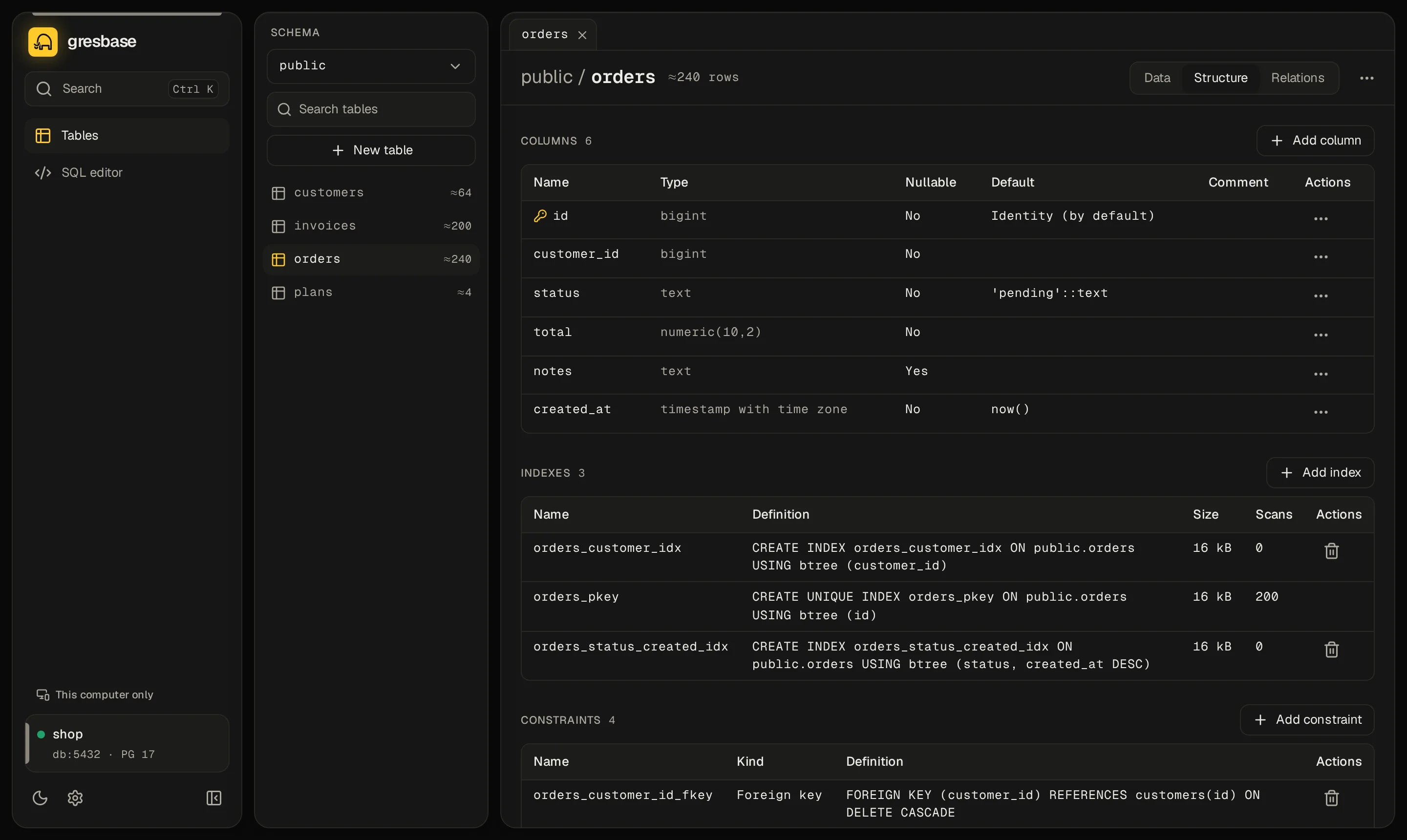Open actions menu for notes column

pyautogui.click(x=1321, y=374)
